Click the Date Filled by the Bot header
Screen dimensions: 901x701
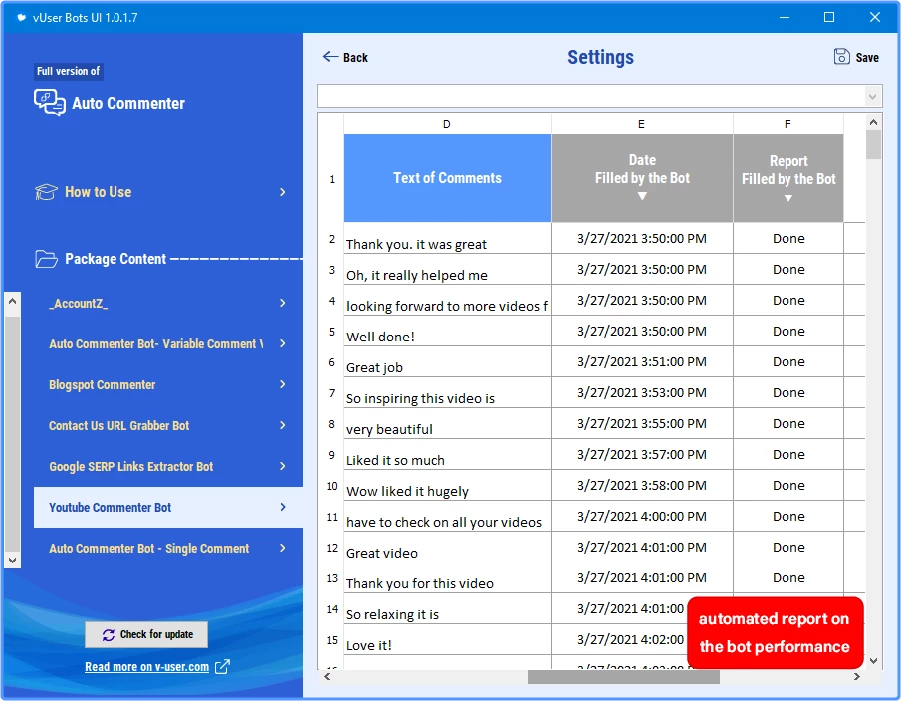[642, 178]
